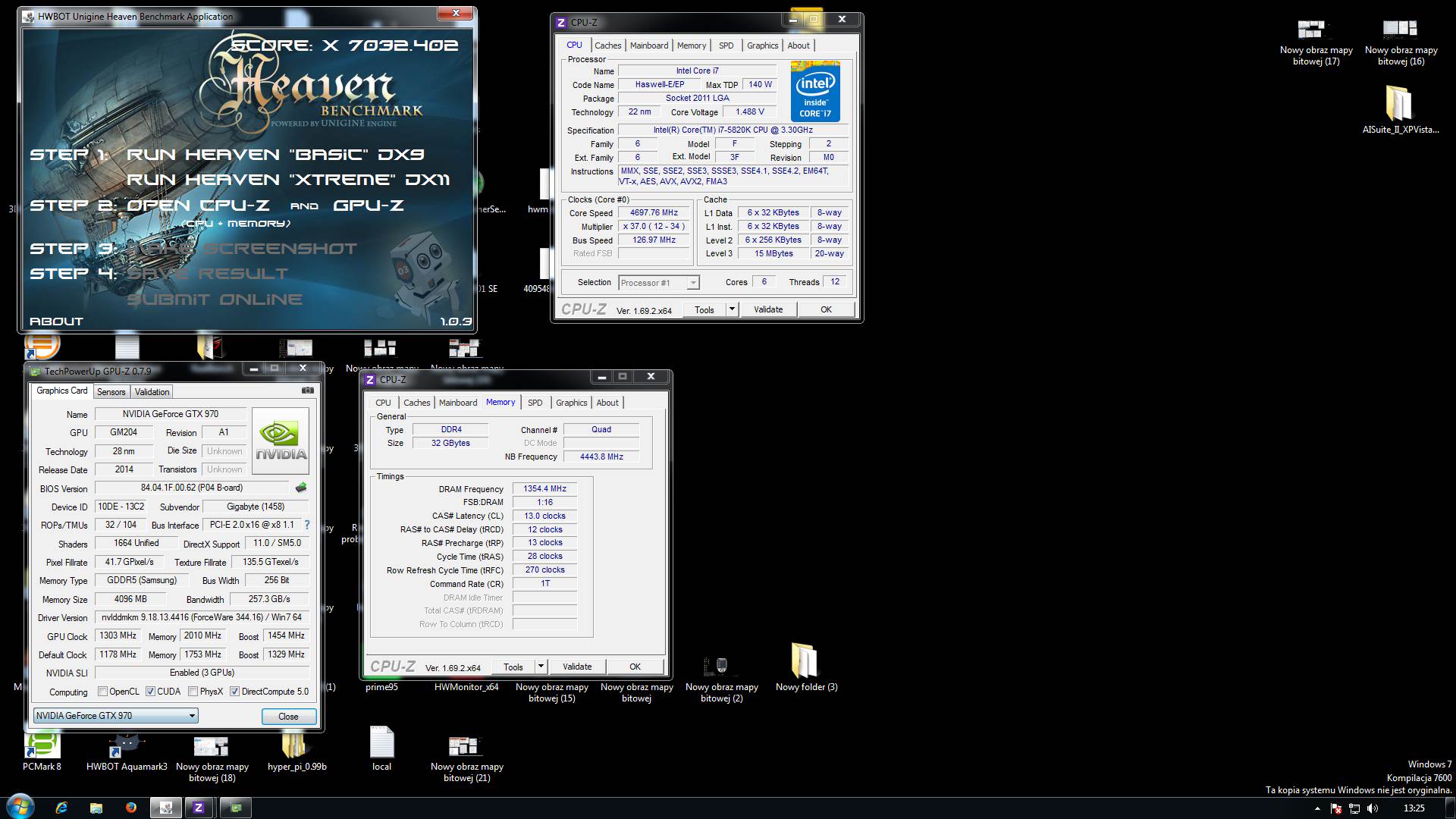Open the Mainboard tab in the top CPU-Z window

(649, 45)
